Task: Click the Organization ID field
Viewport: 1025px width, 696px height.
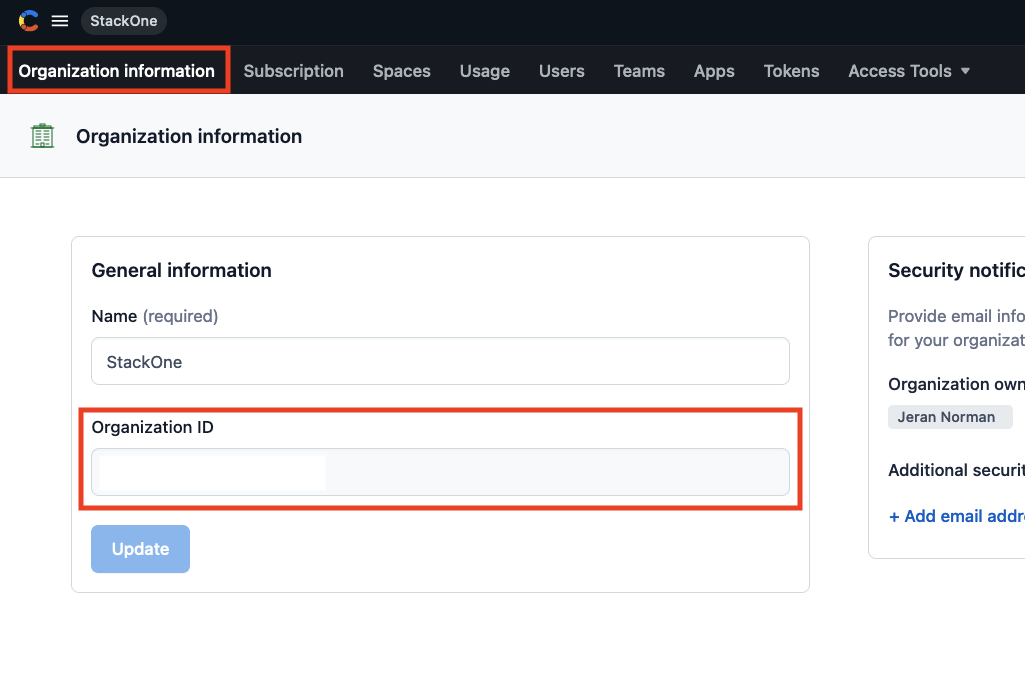Action: [440, 471]
